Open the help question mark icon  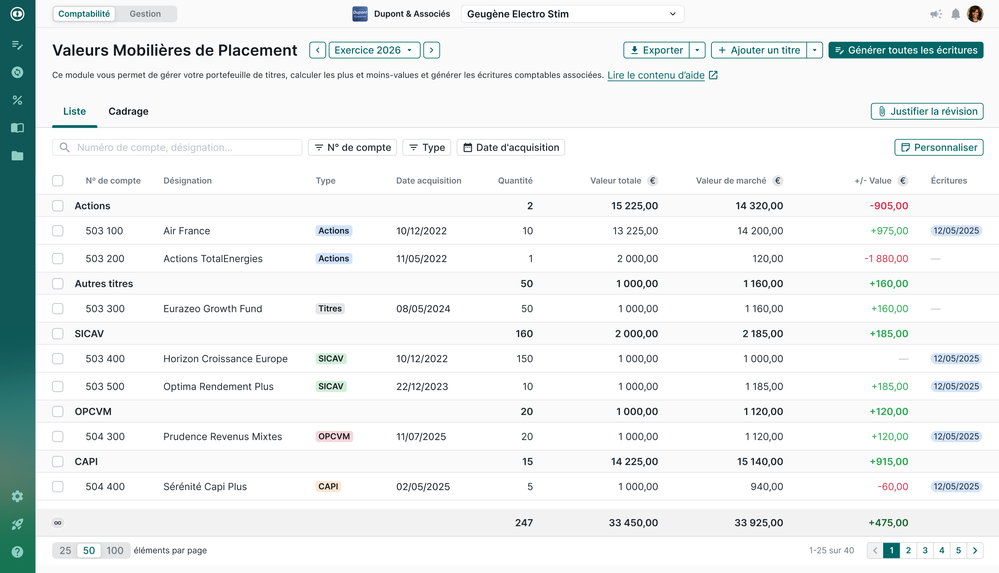(17, 552)
